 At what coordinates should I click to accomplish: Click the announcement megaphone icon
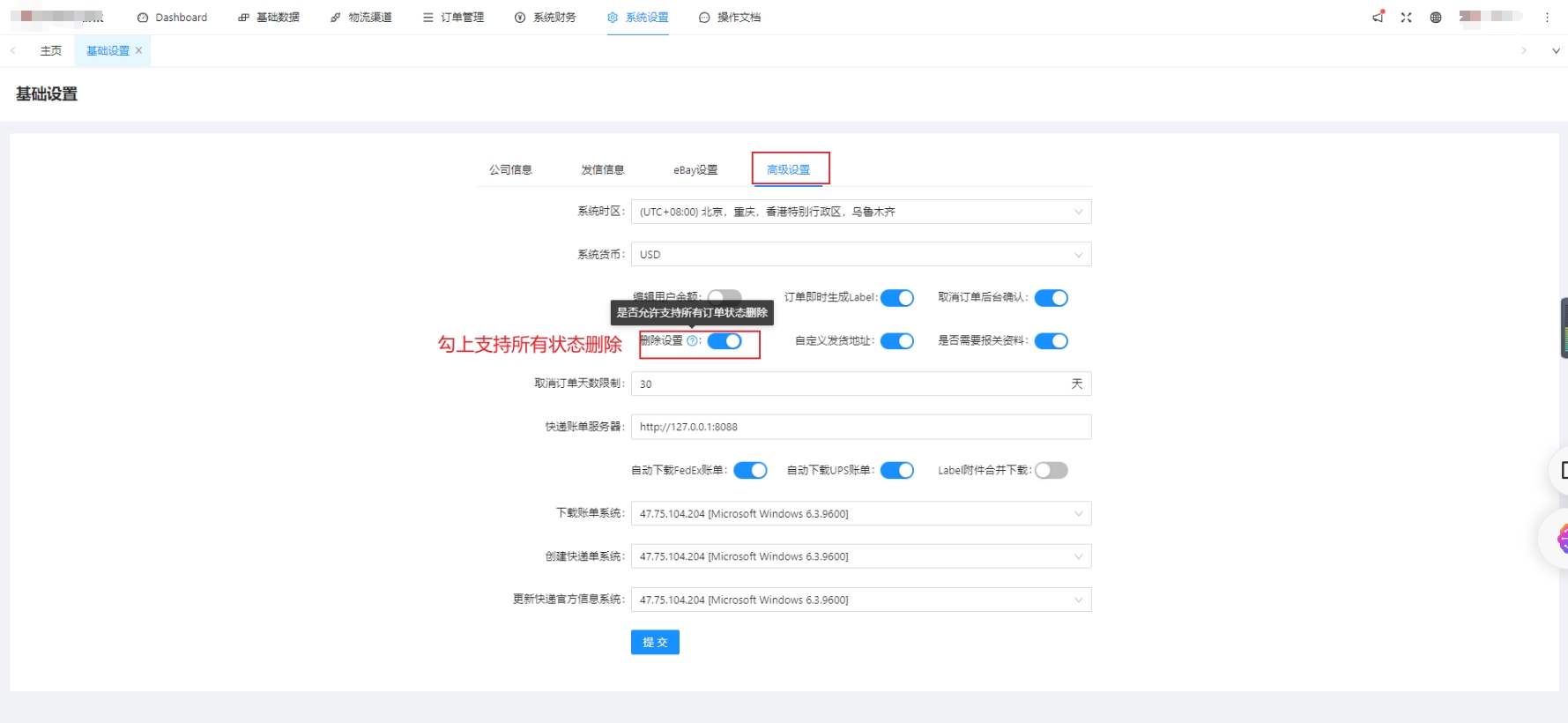click(x=1379, y=17)
